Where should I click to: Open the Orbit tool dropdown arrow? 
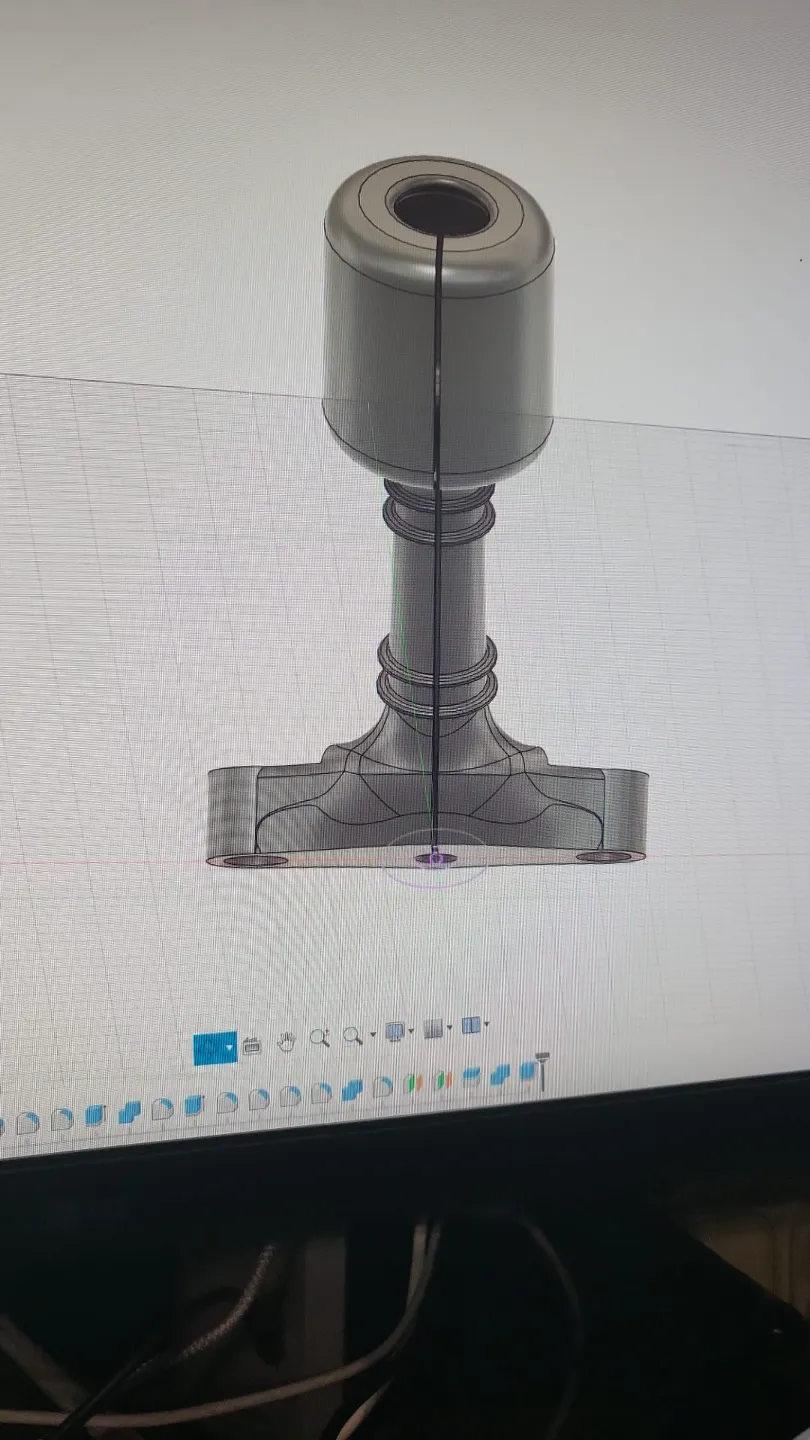(228, 1045)
